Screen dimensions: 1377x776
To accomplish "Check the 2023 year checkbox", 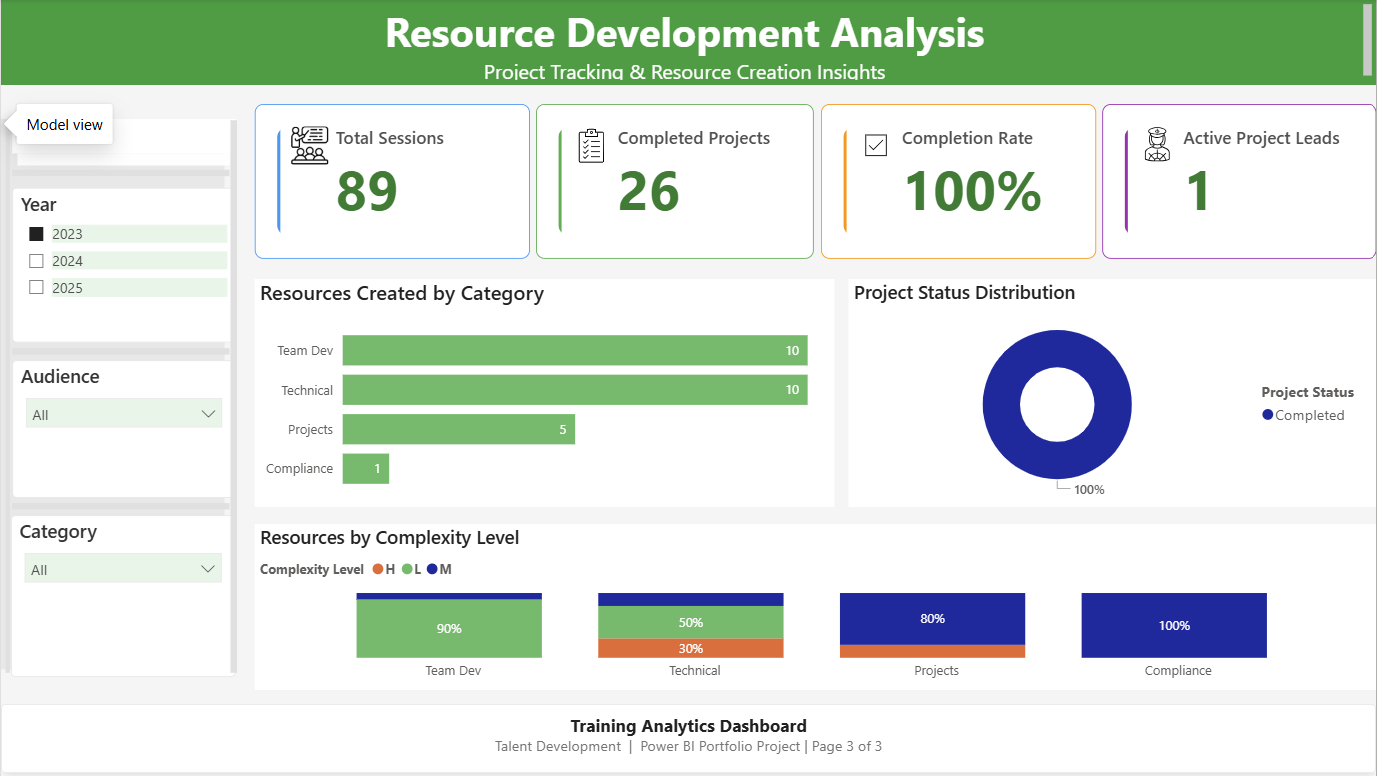I will click(x=37, y=233).
